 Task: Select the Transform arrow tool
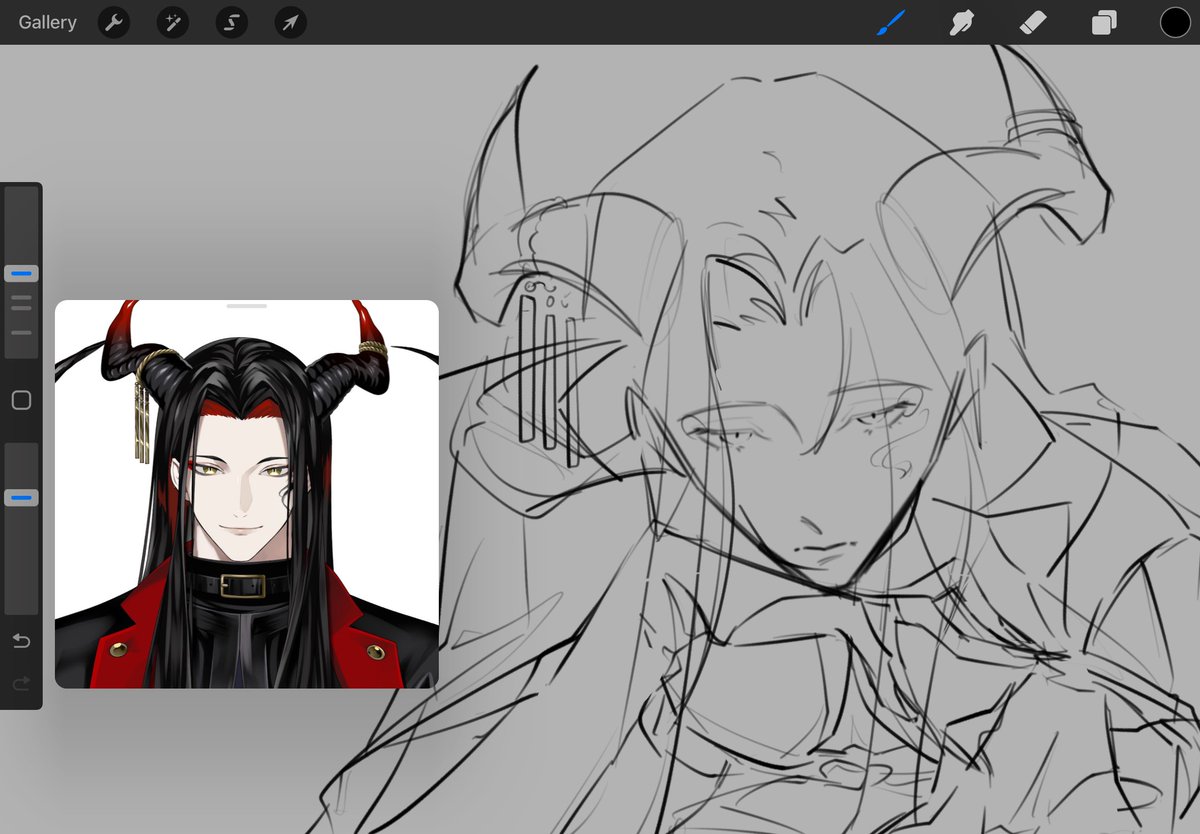point(290,22)
